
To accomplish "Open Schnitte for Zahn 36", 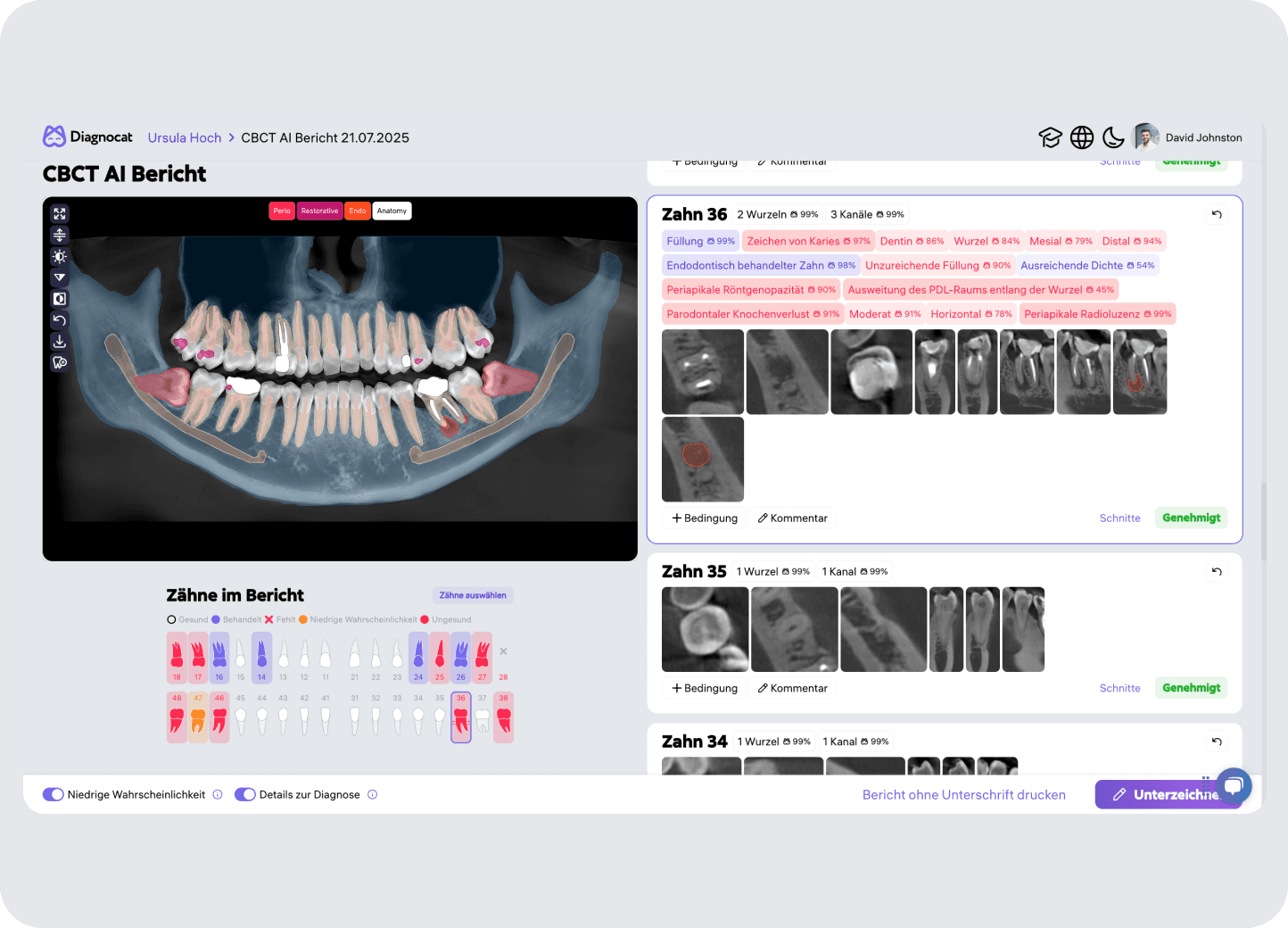I will point(1119,518).
